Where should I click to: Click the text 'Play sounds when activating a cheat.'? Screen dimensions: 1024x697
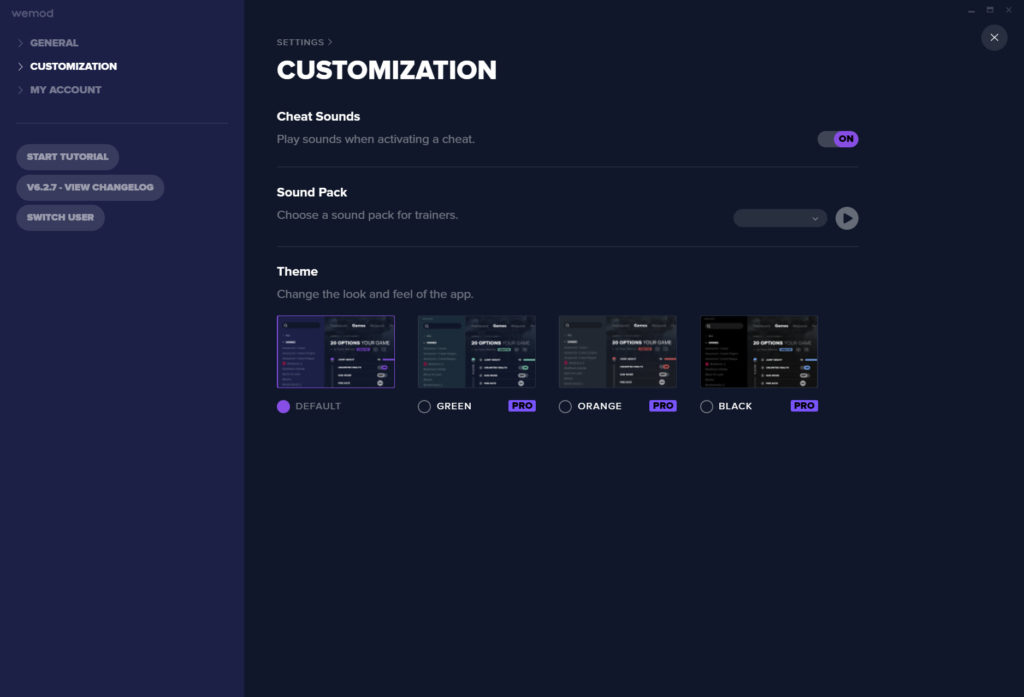[x=376, y=139]
